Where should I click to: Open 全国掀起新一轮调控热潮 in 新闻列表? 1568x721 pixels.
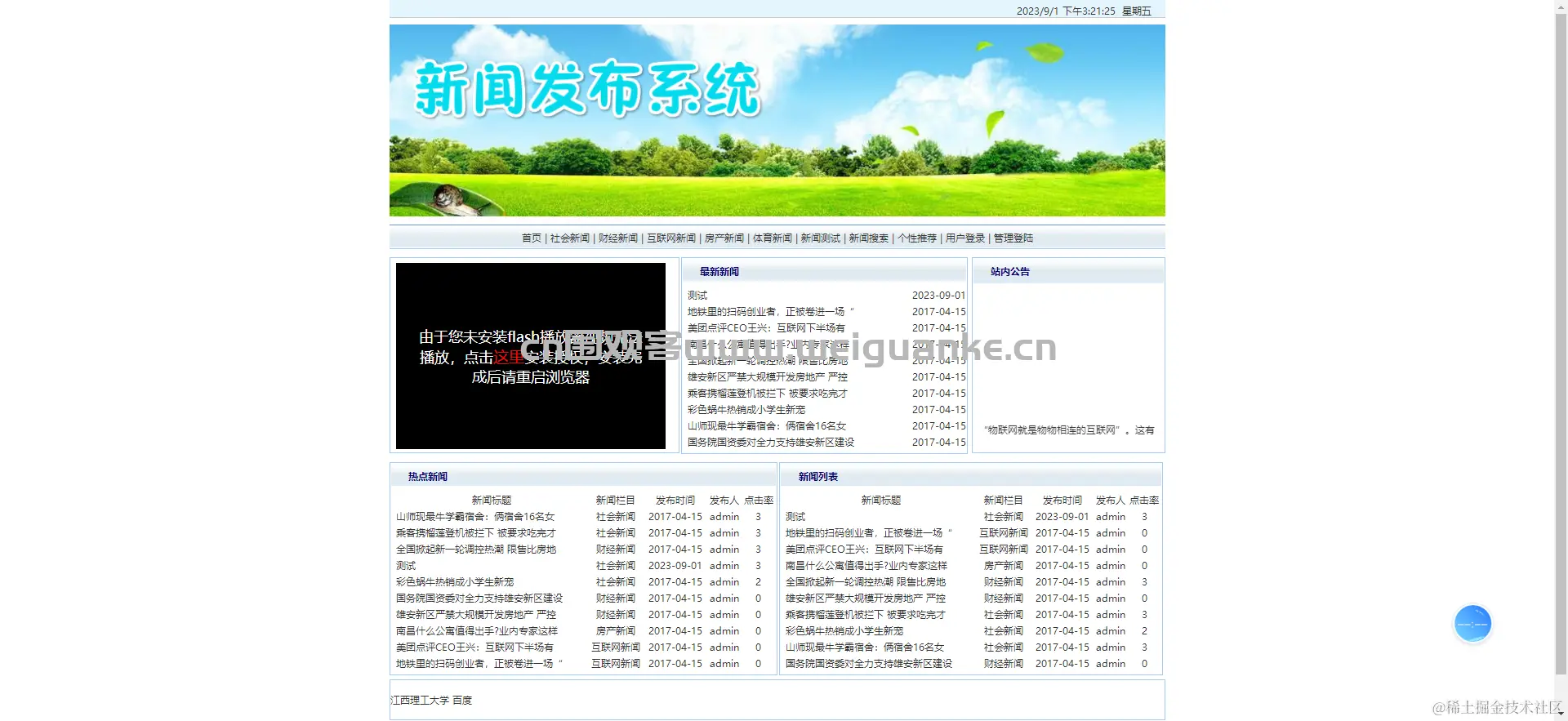tap(866, 582)
